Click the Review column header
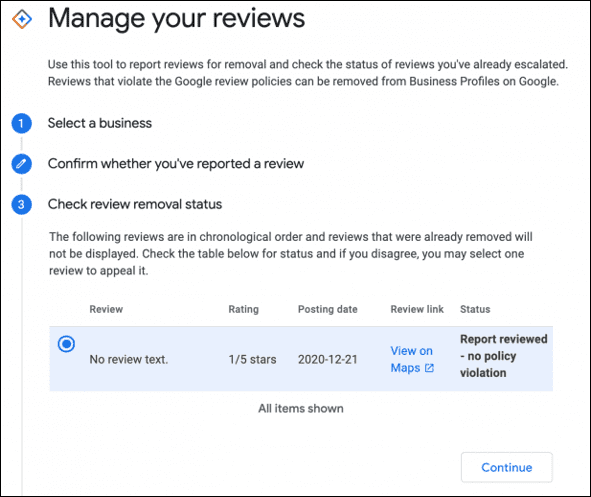Image resolution: width=591 pixels, height=497 pixels. [x=106, y=309]
